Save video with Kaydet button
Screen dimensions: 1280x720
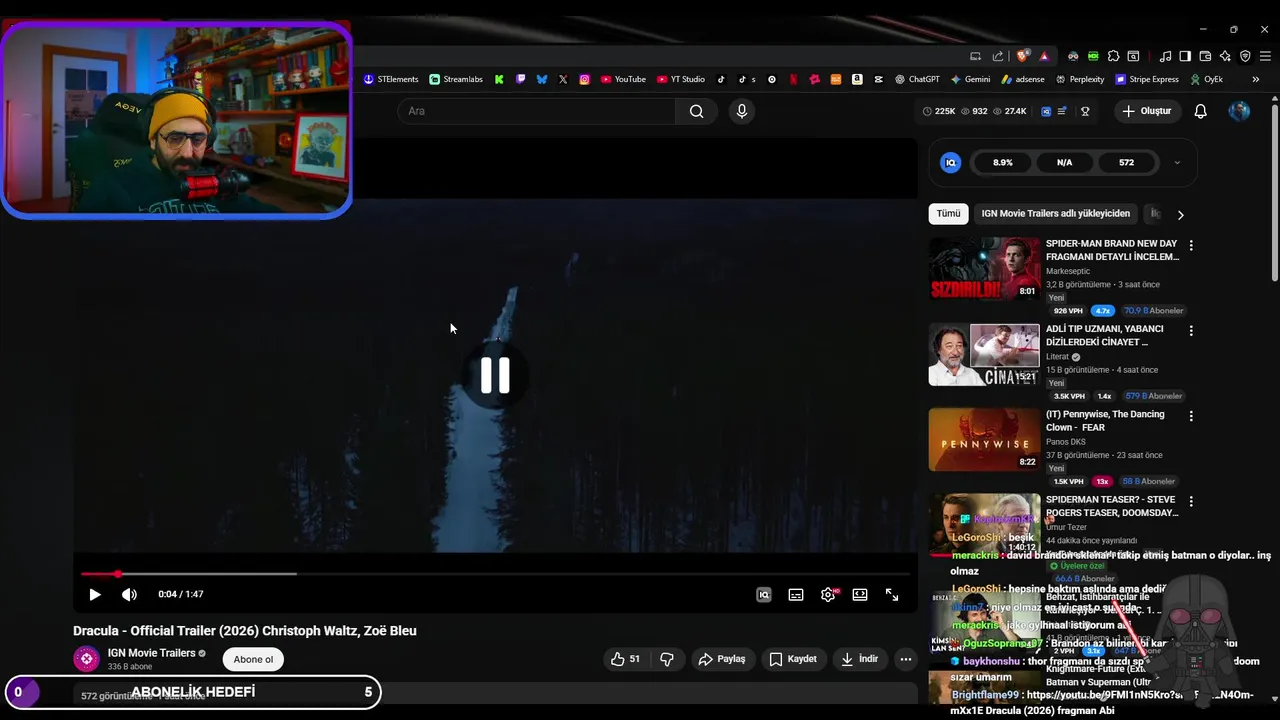793,659
